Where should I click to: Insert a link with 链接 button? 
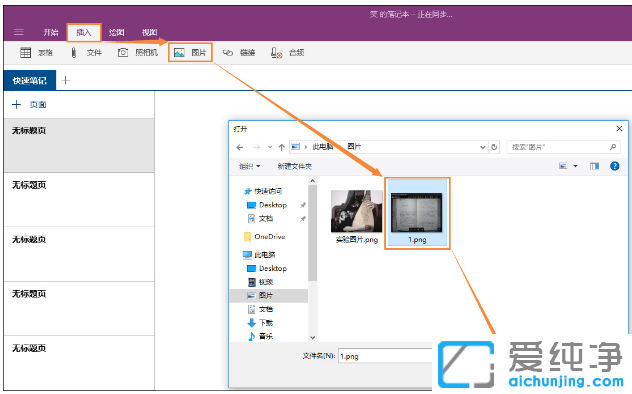click(x=239, y=53)
